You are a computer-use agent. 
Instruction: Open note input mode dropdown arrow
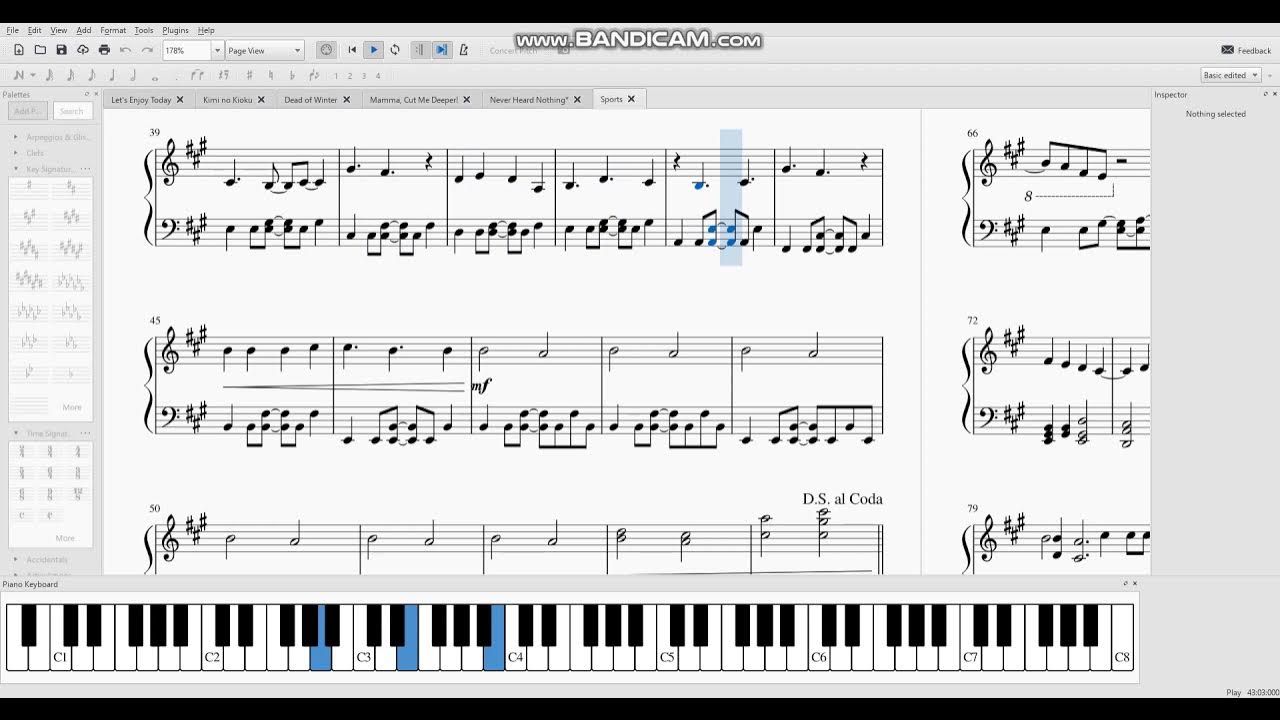coord(33,75)
